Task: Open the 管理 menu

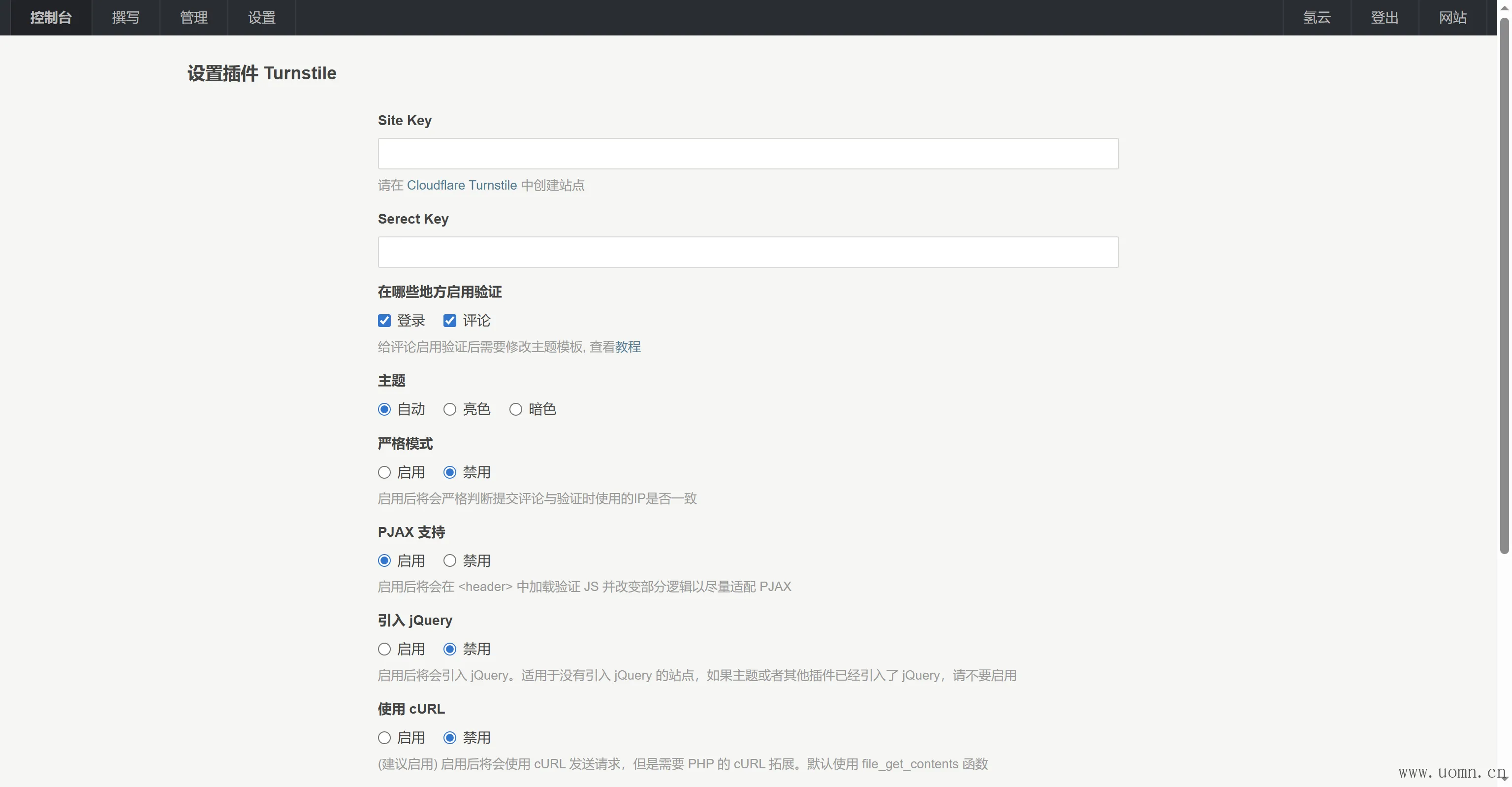Action: coord(194,18)
